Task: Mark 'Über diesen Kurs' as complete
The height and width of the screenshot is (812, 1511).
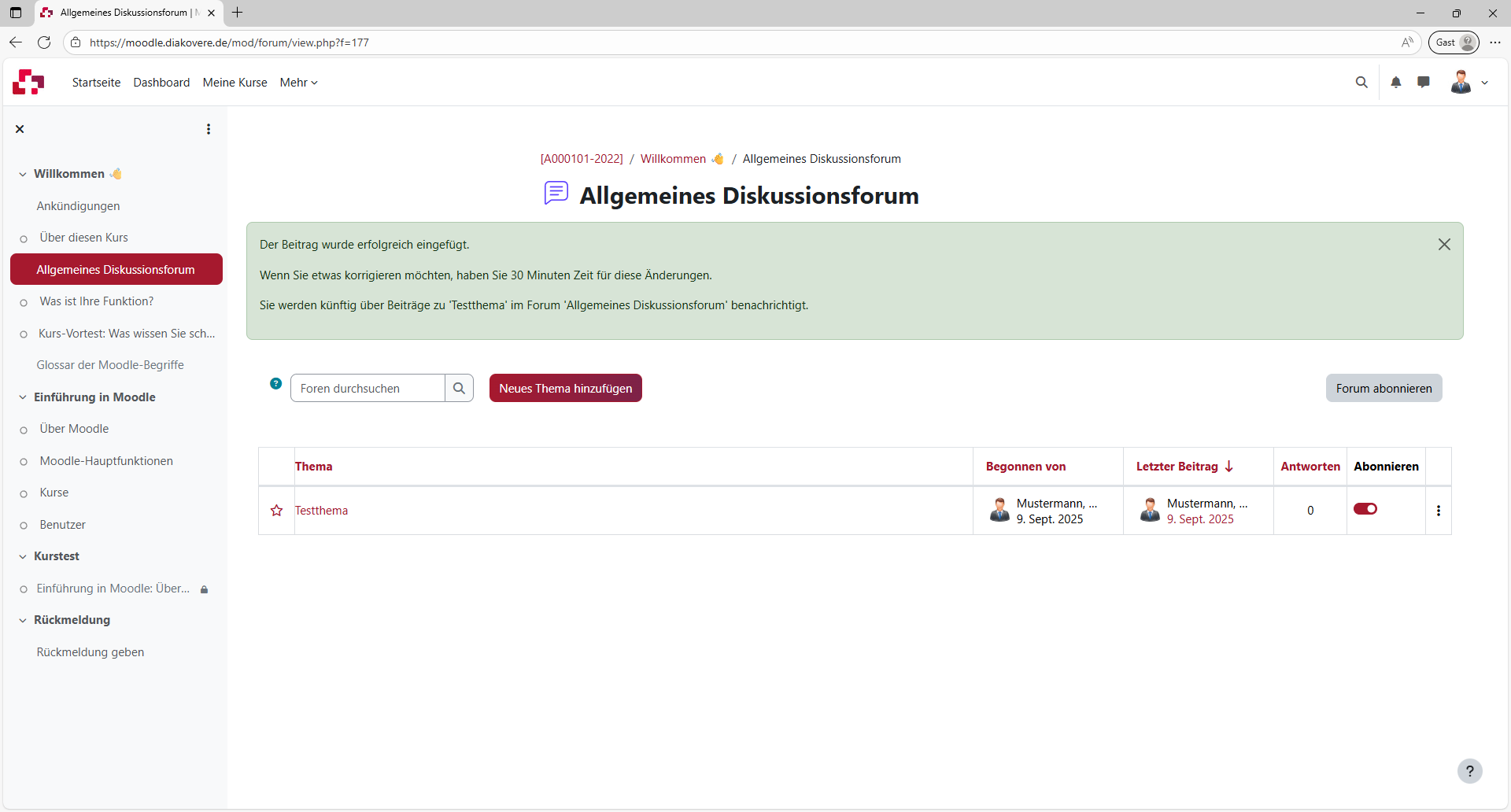Action: point(24,238)
